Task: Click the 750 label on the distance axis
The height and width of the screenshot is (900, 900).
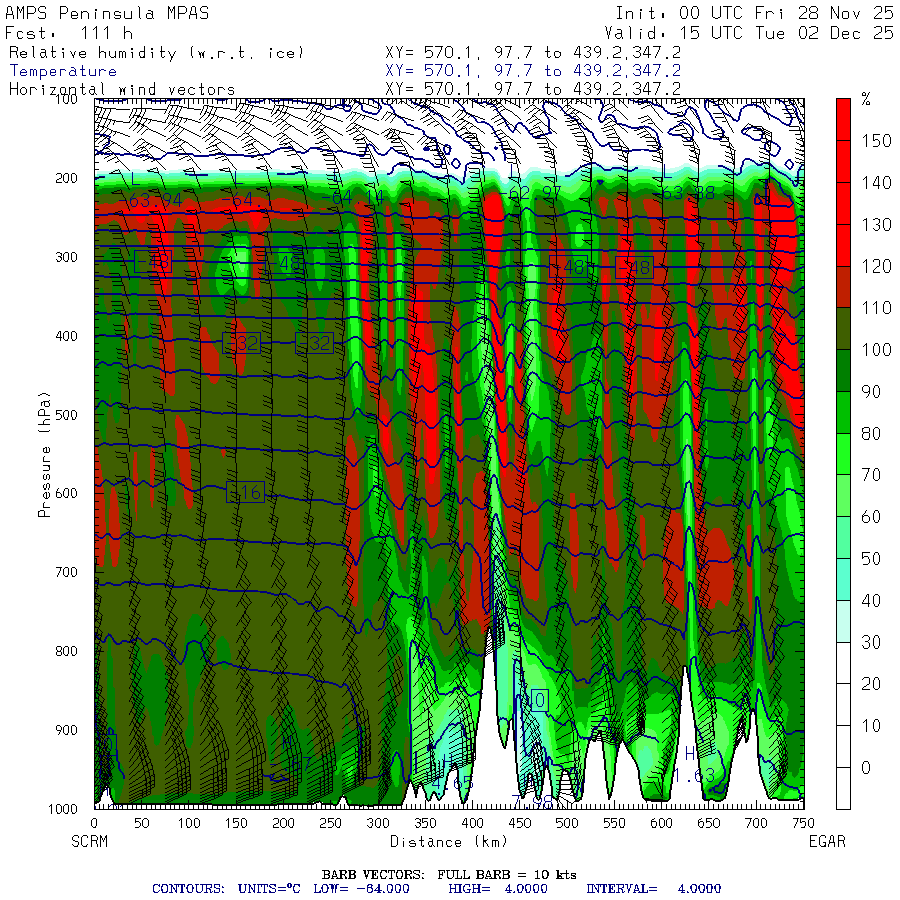Action: coord(803,823)
